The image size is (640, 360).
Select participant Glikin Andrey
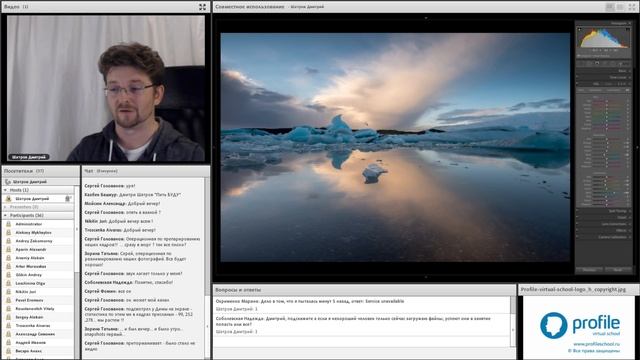[38, 275]
